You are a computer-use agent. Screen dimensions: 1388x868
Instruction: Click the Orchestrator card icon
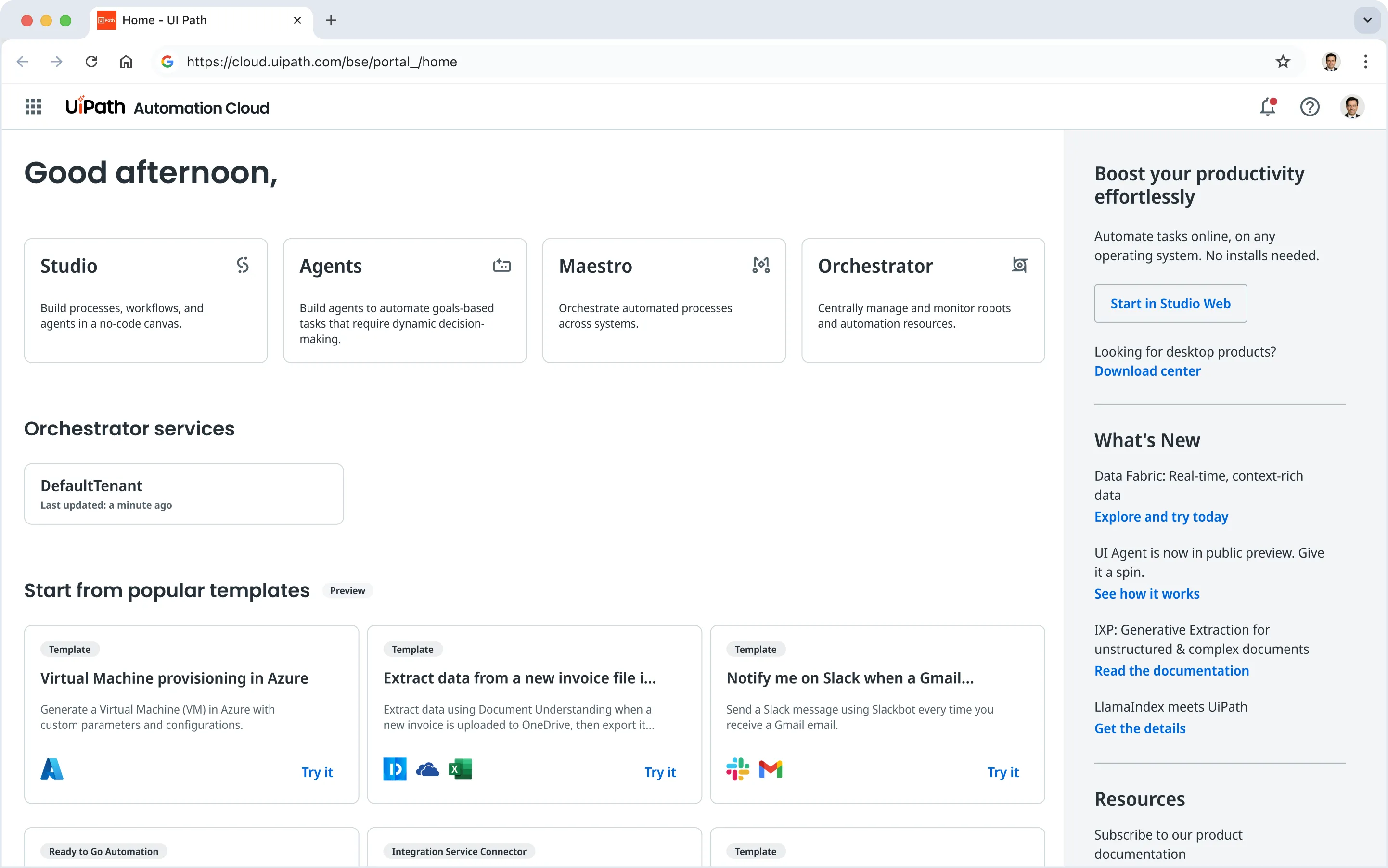pos(1020,265)
